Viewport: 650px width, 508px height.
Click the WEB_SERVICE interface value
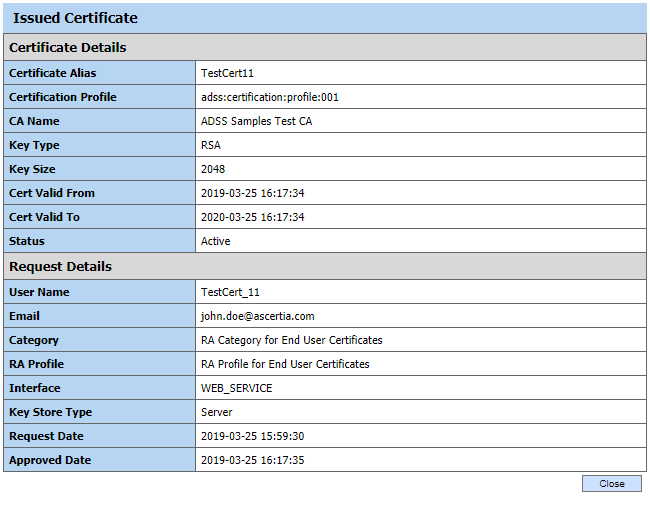(236, 388)
